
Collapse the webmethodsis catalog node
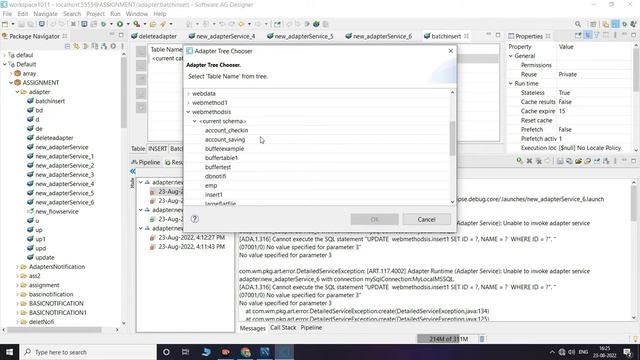coord(188,112)
